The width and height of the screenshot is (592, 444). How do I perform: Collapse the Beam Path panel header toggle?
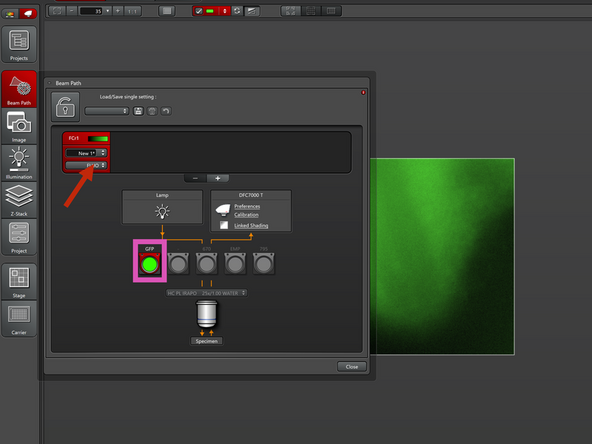point(49,83)
